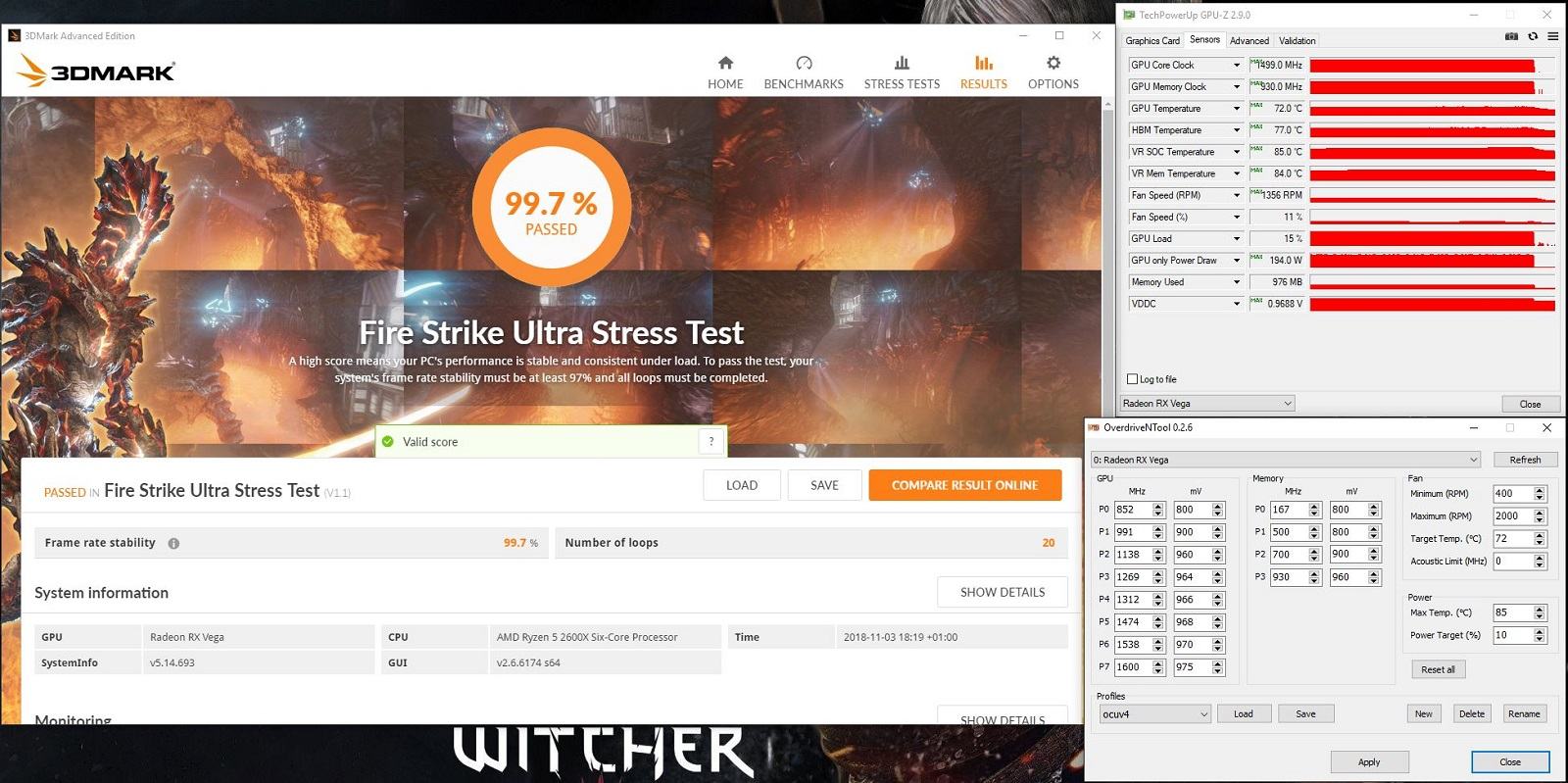Image resolution: width=1568 pixels, height=783 pixels.
Task: Take a GPU-Z screenshot with camera icon
Action: (x=1511, y=36)
